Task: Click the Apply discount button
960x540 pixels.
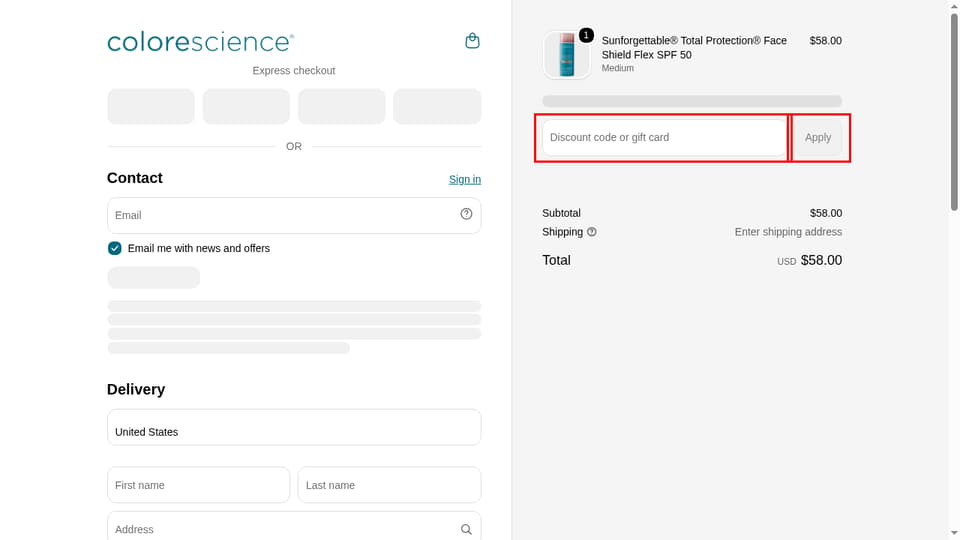Action: point(818,138)
